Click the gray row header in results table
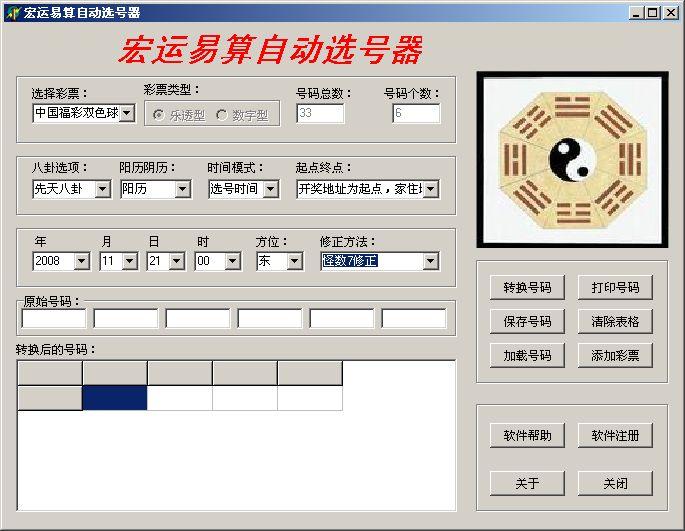Viewport: 685px width, 531px height. (x=50, y=398)
